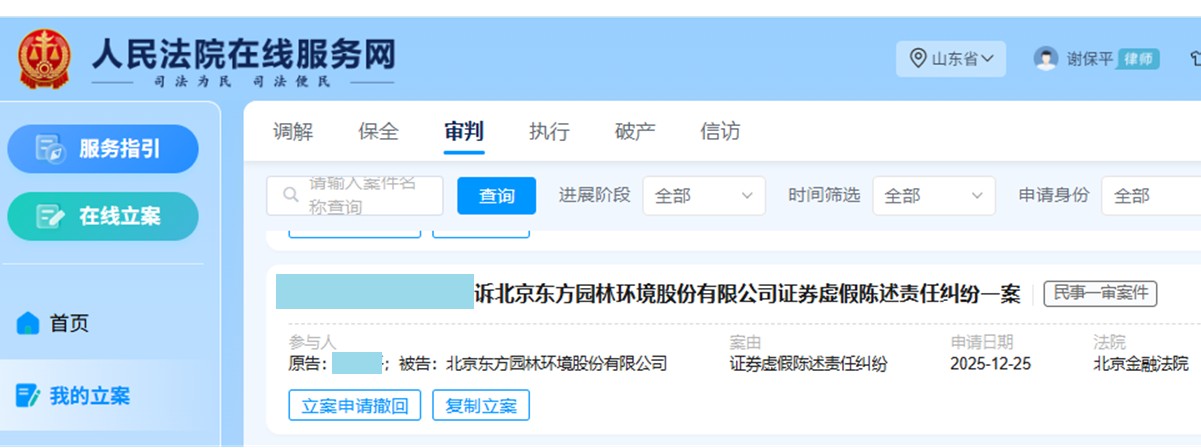Click the 申请日期 label
This screenshot has width=1201, height=448.
pos(981,343)
